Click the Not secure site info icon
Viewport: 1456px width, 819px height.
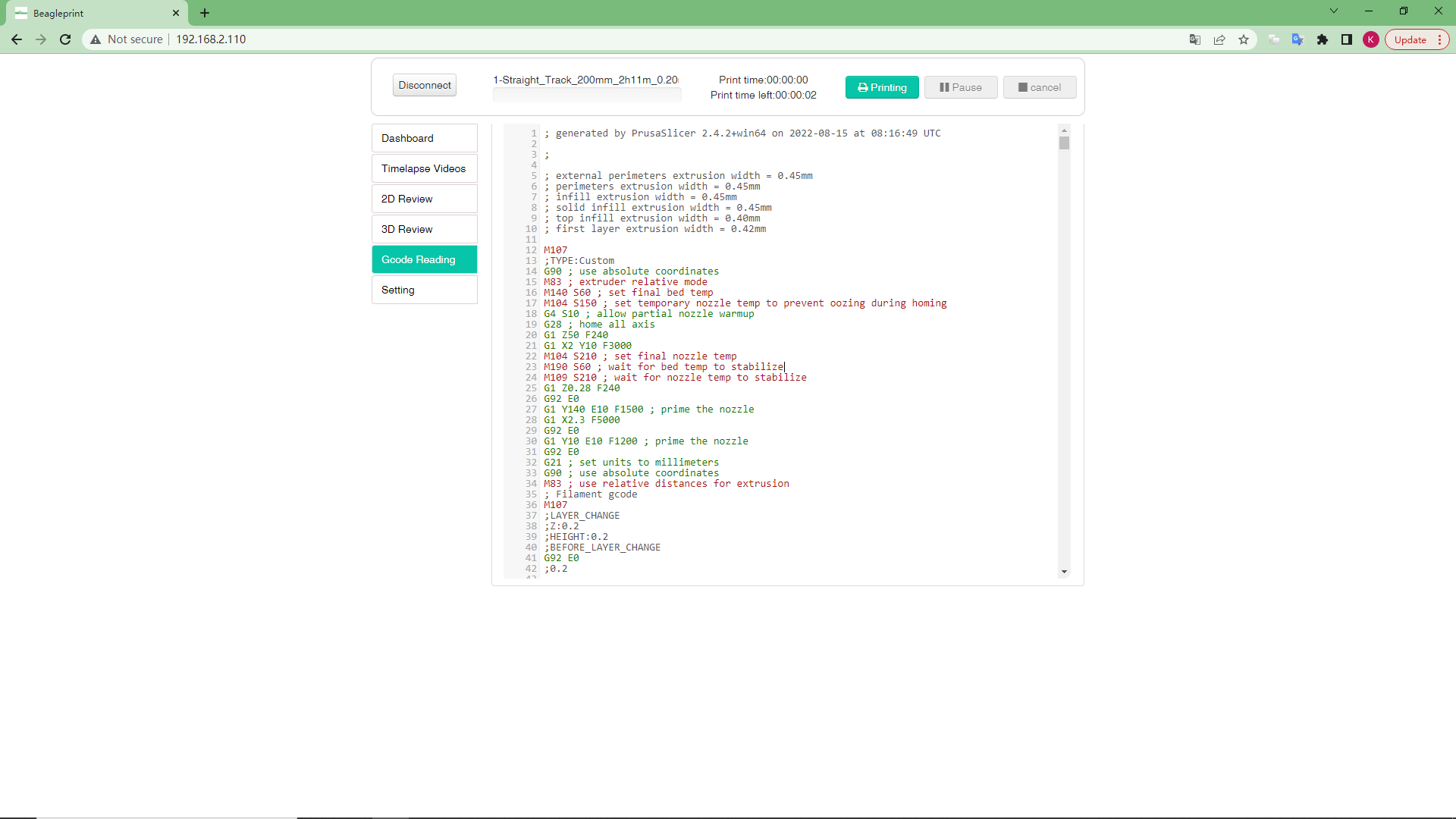pos(96,39)
